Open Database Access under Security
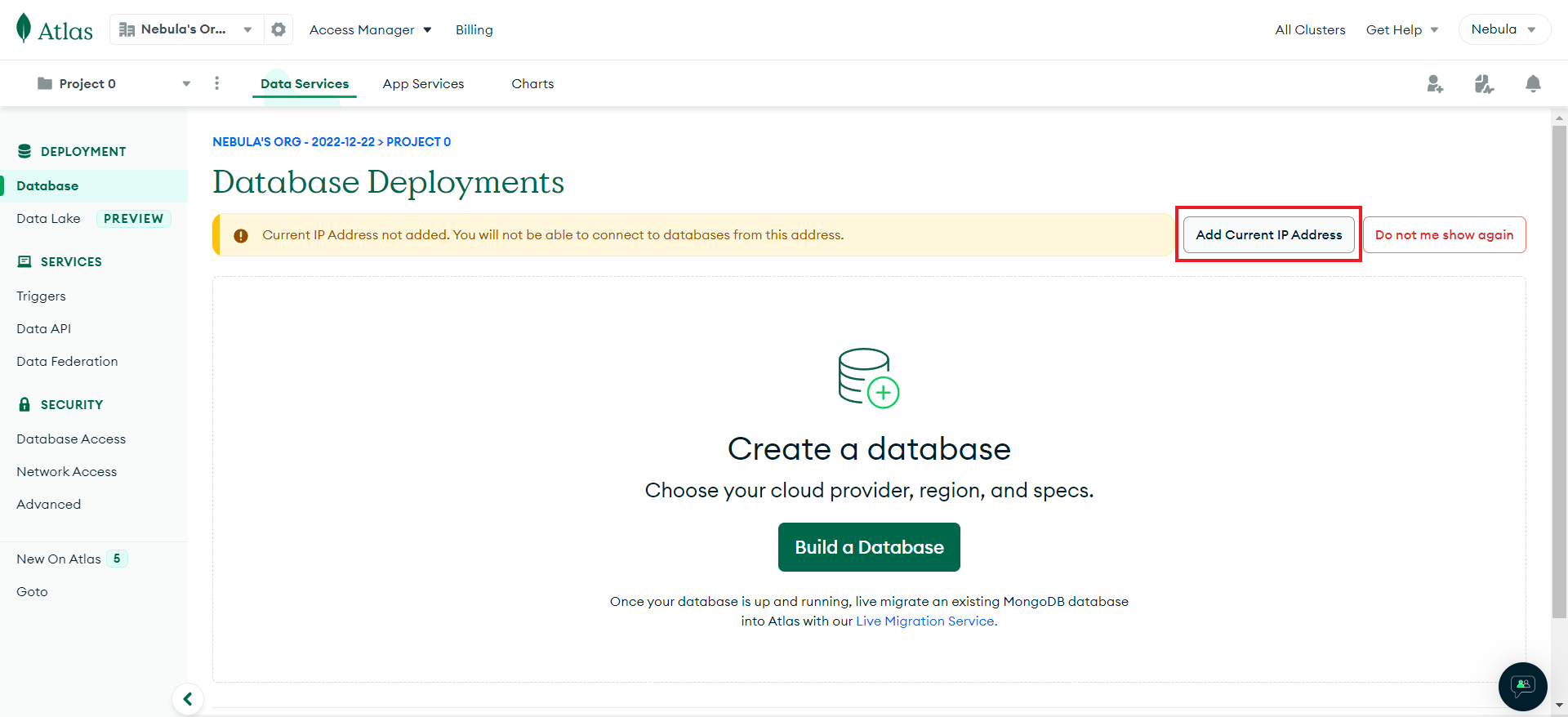The height and width of the screenshot is (717, 1568). (71, 439)
